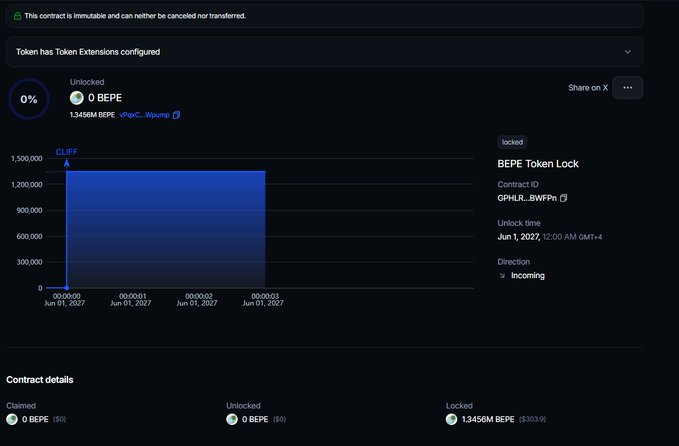
Task: Click the 'Jun 1, 2027,' unlock time value
Action: click(519, 237)
